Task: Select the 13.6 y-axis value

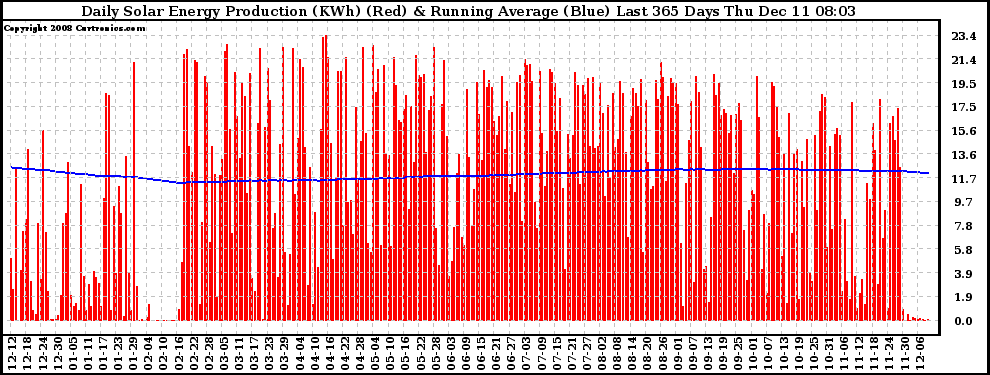Action: [x=964, y=155]
